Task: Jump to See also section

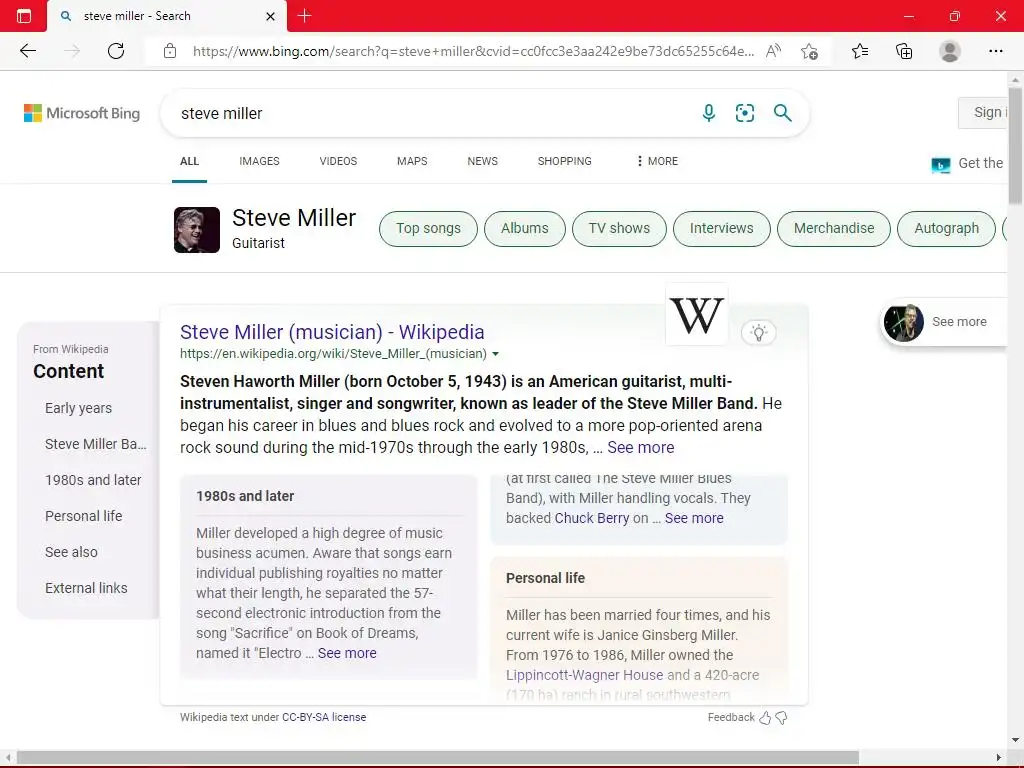Action: (71, 552)
